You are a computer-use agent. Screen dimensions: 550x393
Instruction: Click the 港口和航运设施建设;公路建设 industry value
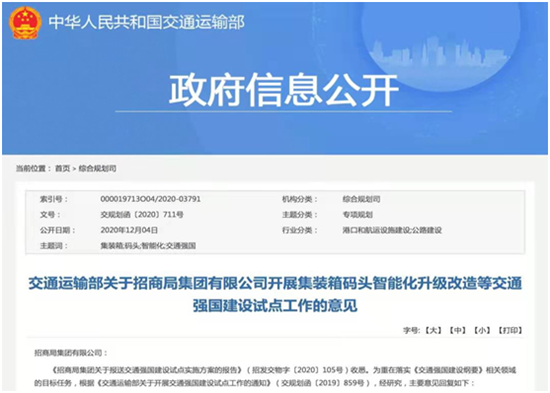pyautogui.click(x=392, y=230)
